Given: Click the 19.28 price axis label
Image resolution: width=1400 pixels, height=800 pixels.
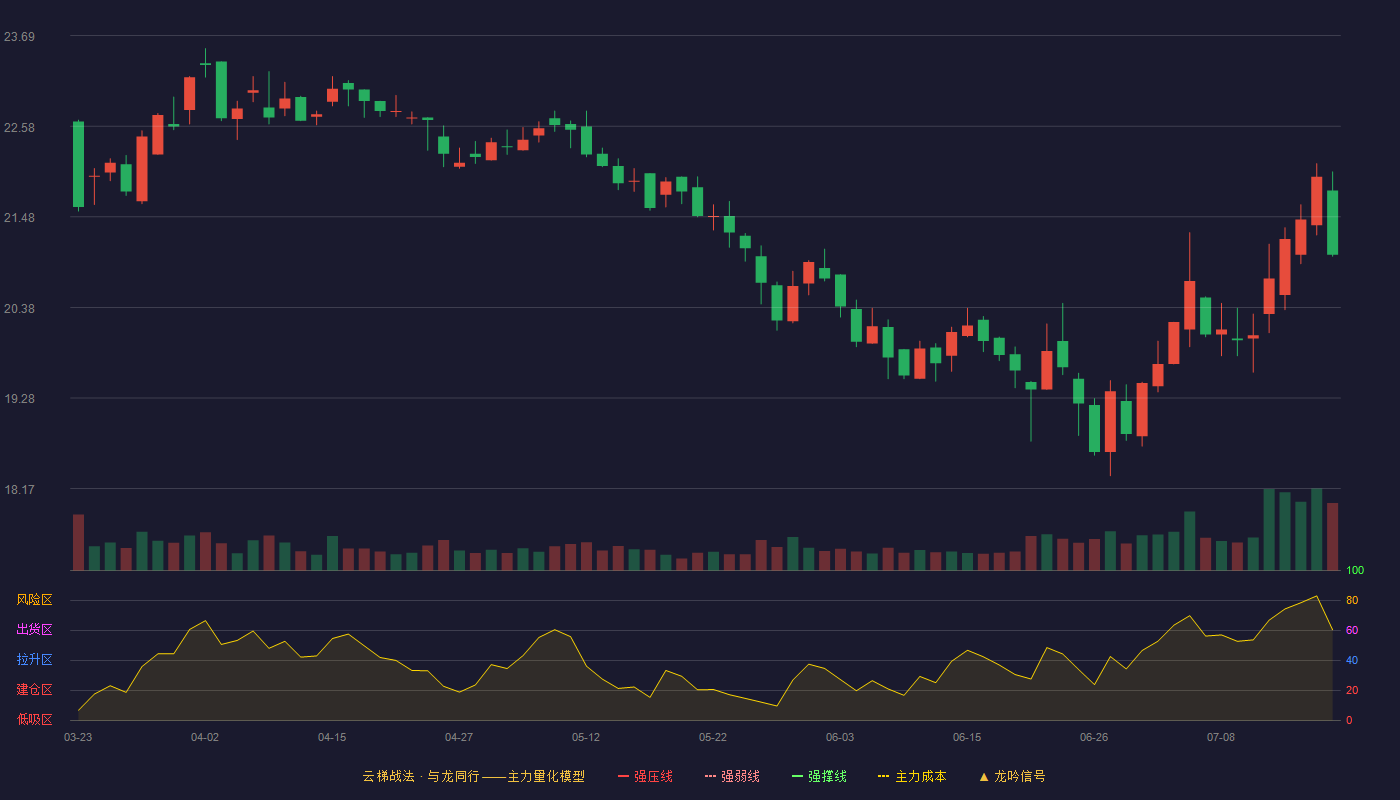Looking at the screenshot, I should tap(19, 399).
